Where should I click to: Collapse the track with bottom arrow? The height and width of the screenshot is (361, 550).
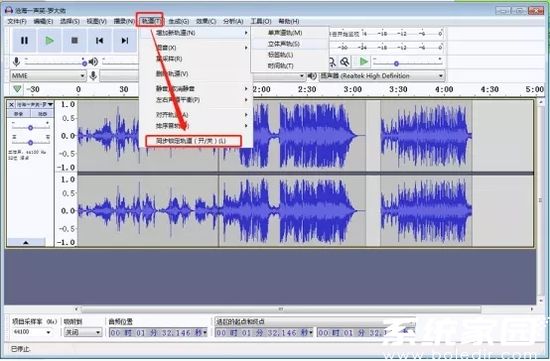26,242
